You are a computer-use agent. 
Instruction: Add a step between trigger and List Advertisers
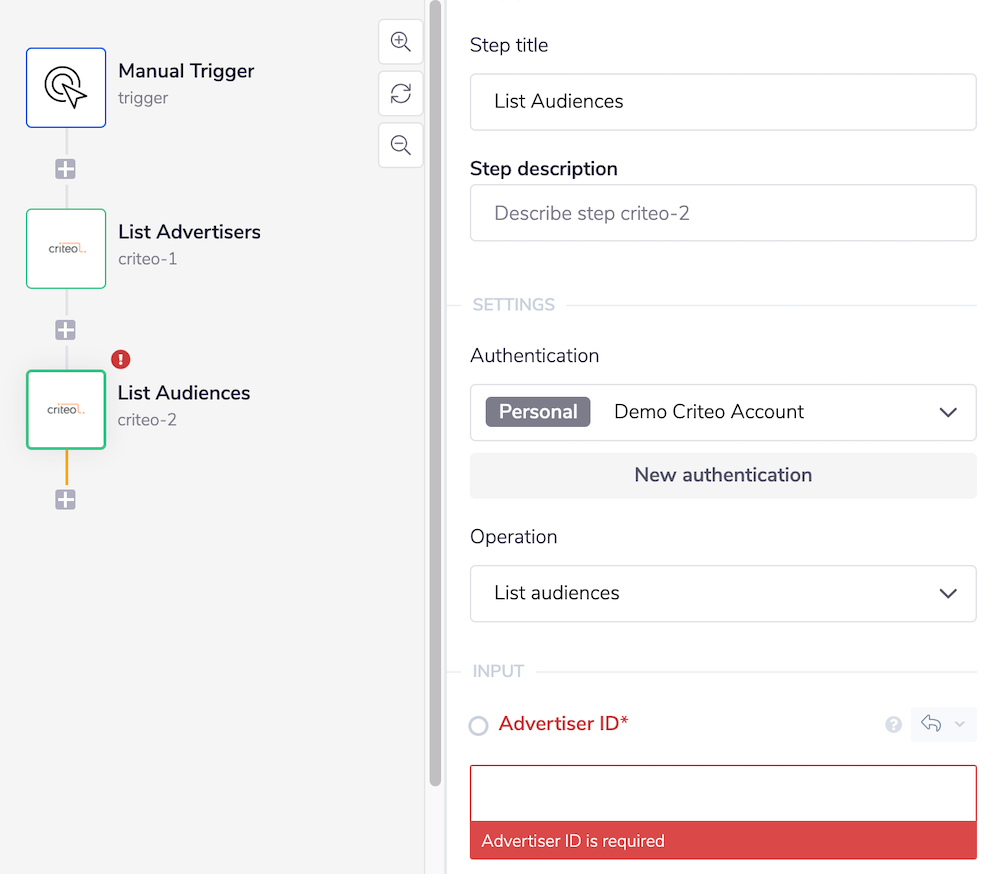tap(65, 169)
